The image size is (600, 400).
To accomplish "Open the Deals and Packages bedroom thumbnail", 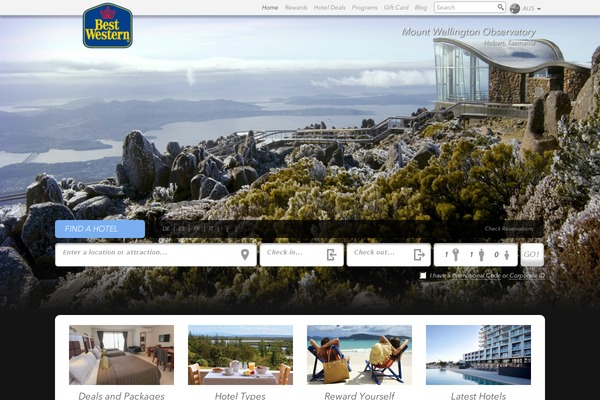I will tap(121, 355).
